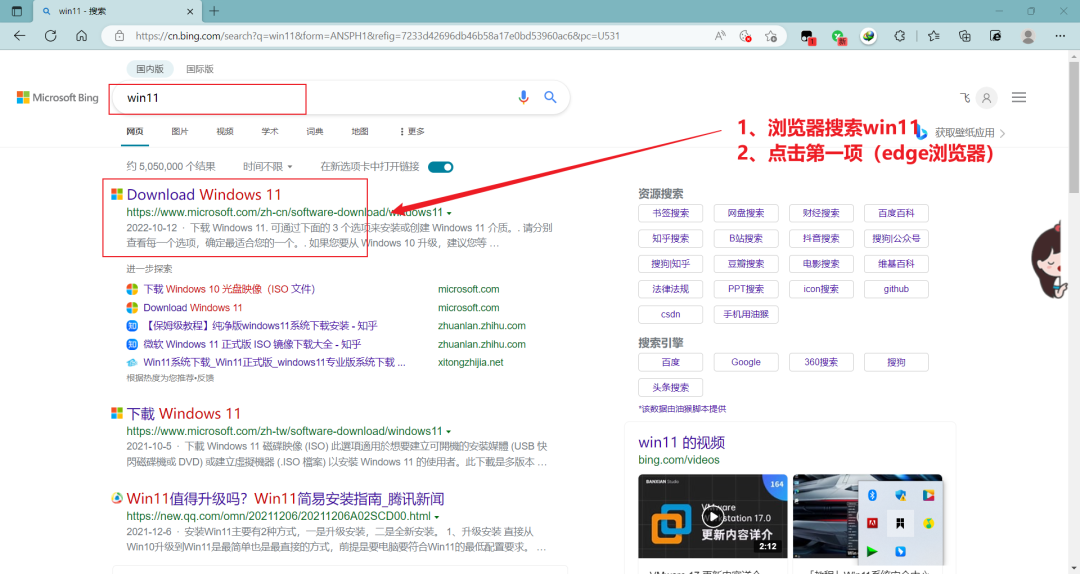Switch to 词典 search tab
Image resolution: width=1080 pixels, height=574 pixels.
[x=315, y=131]
